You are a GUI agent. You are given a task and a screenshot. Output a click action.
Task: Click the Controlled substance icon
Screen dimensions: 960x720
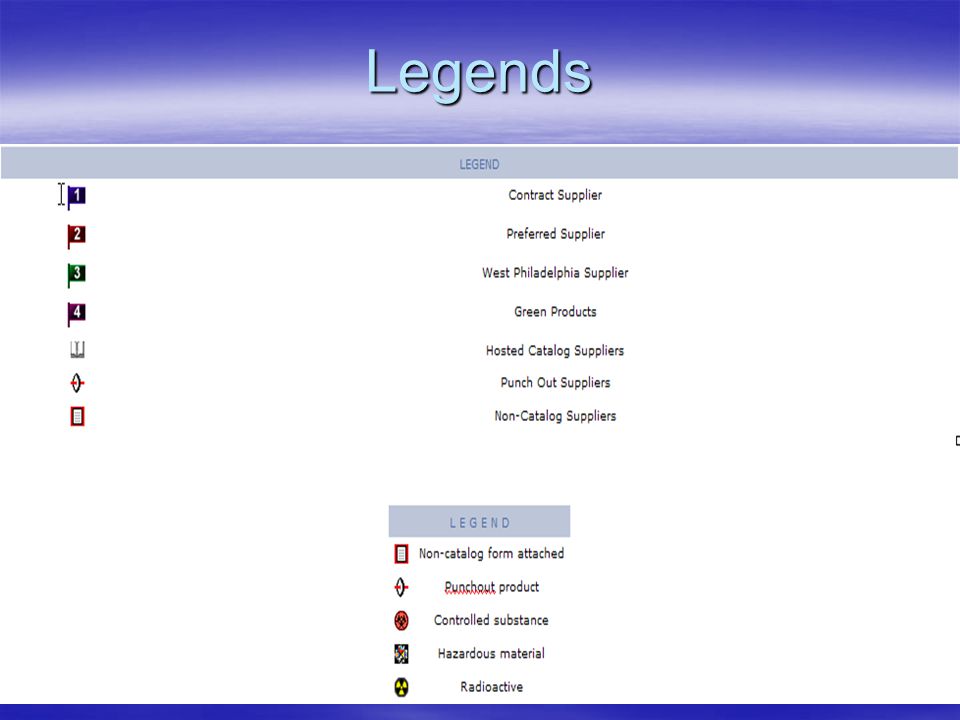[x=401, y=620]
